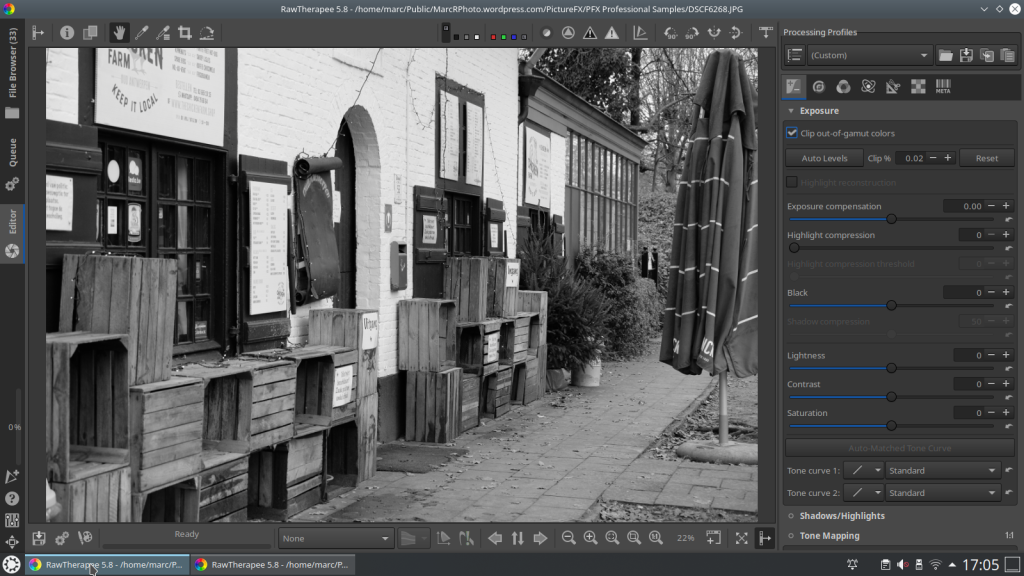Expand the Shadows/Highlights section

point(841,516)
